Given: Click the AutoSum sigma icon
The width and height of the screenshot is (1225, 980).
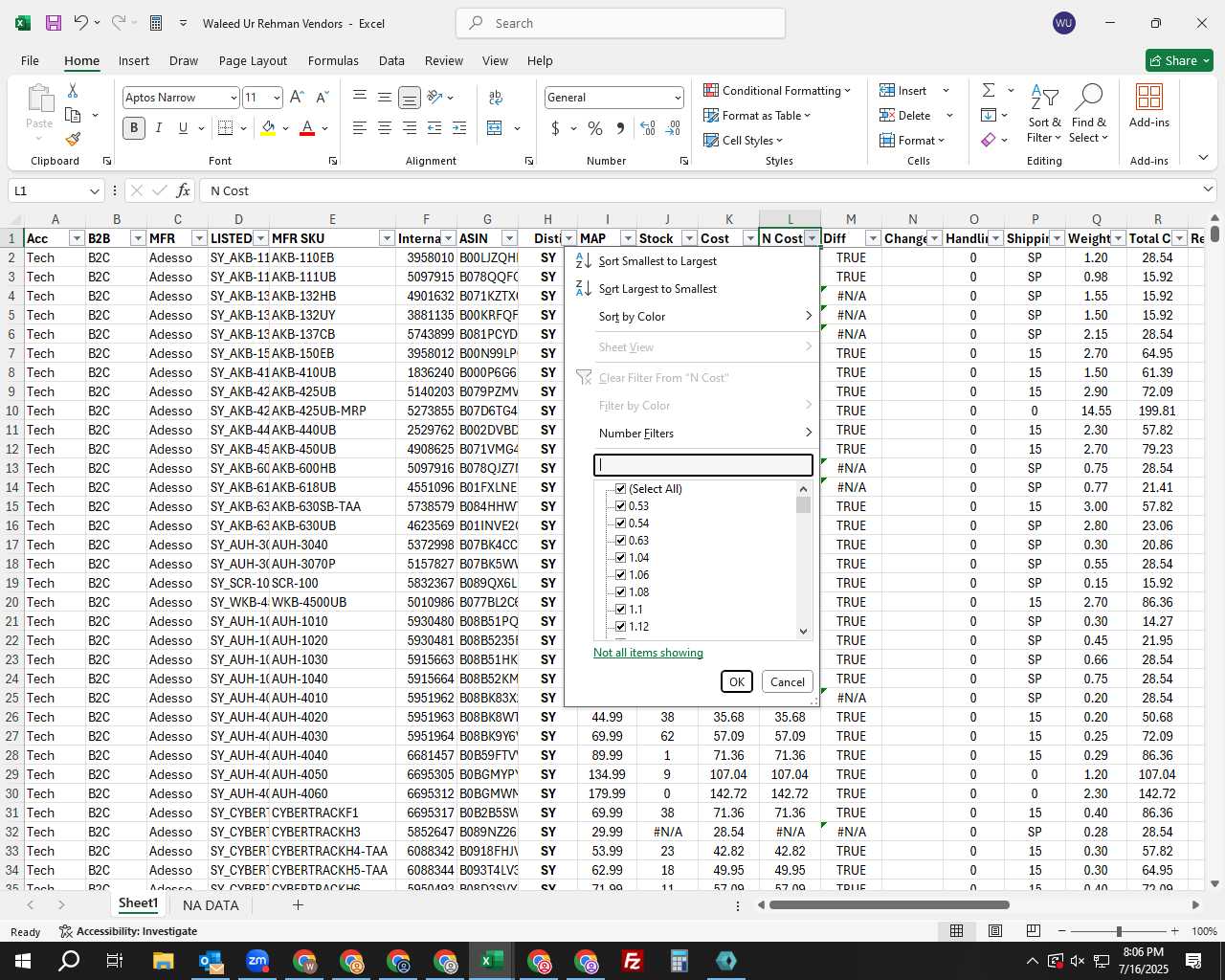Looking at the screenshot, I should click(989, 90).
